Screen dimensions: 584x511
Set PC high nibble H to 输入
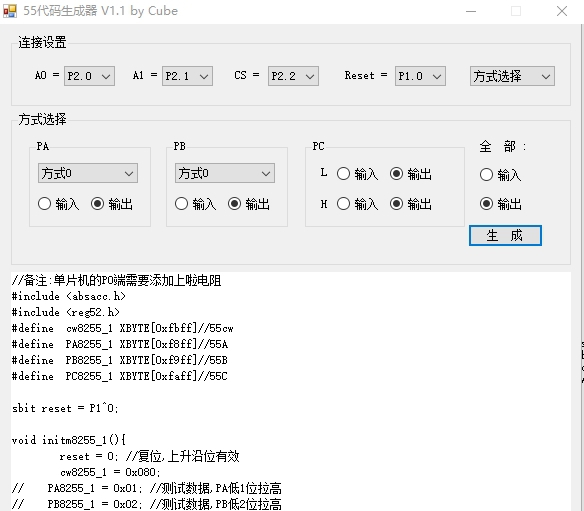point(357,204)
